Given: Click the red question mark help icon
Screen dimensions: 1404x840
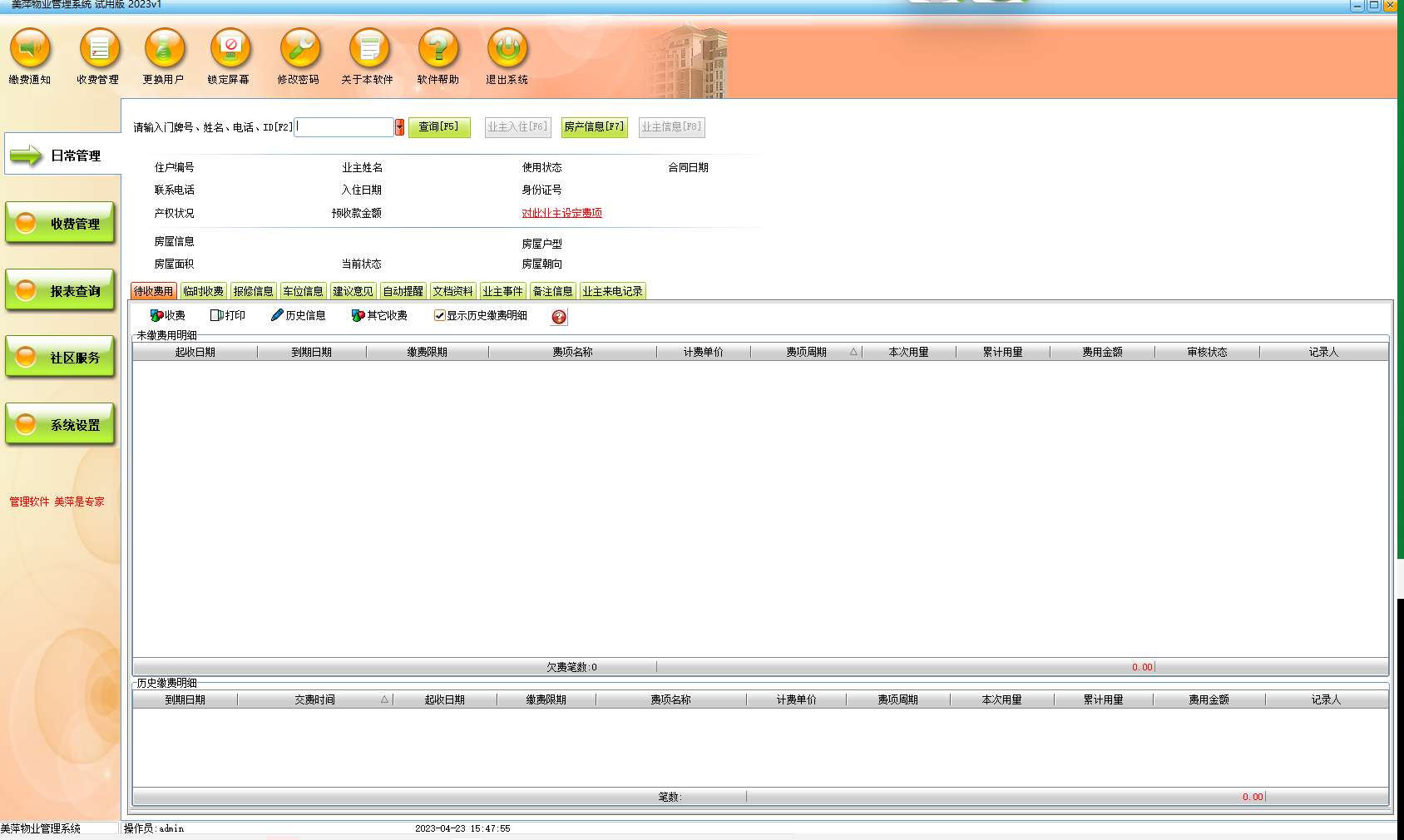Looking at the screenshot, I should pyautogui.click(x=559, y=317).
